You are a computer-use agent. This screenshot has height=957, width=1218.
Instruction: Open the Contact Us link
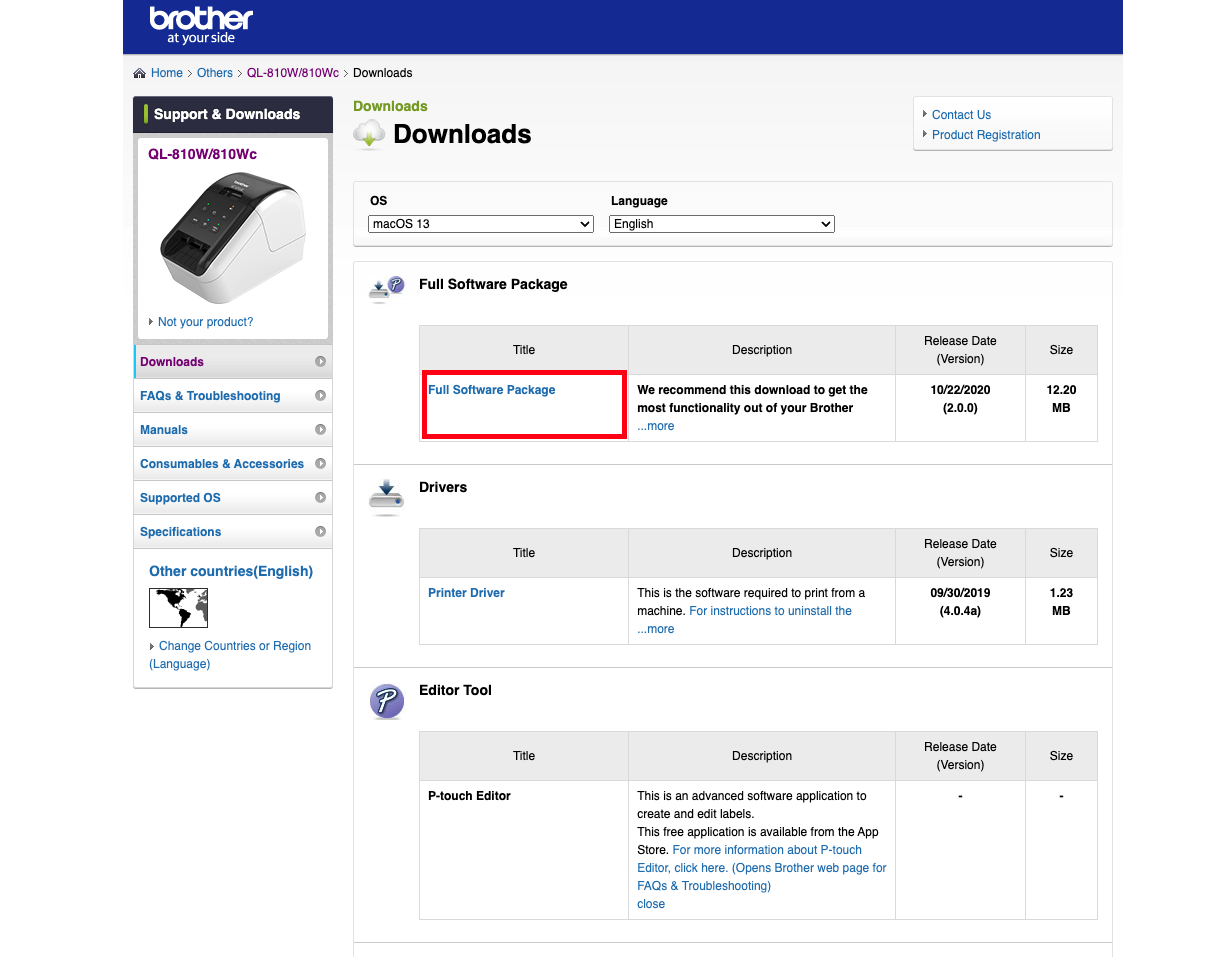click(x=961, y=115)
